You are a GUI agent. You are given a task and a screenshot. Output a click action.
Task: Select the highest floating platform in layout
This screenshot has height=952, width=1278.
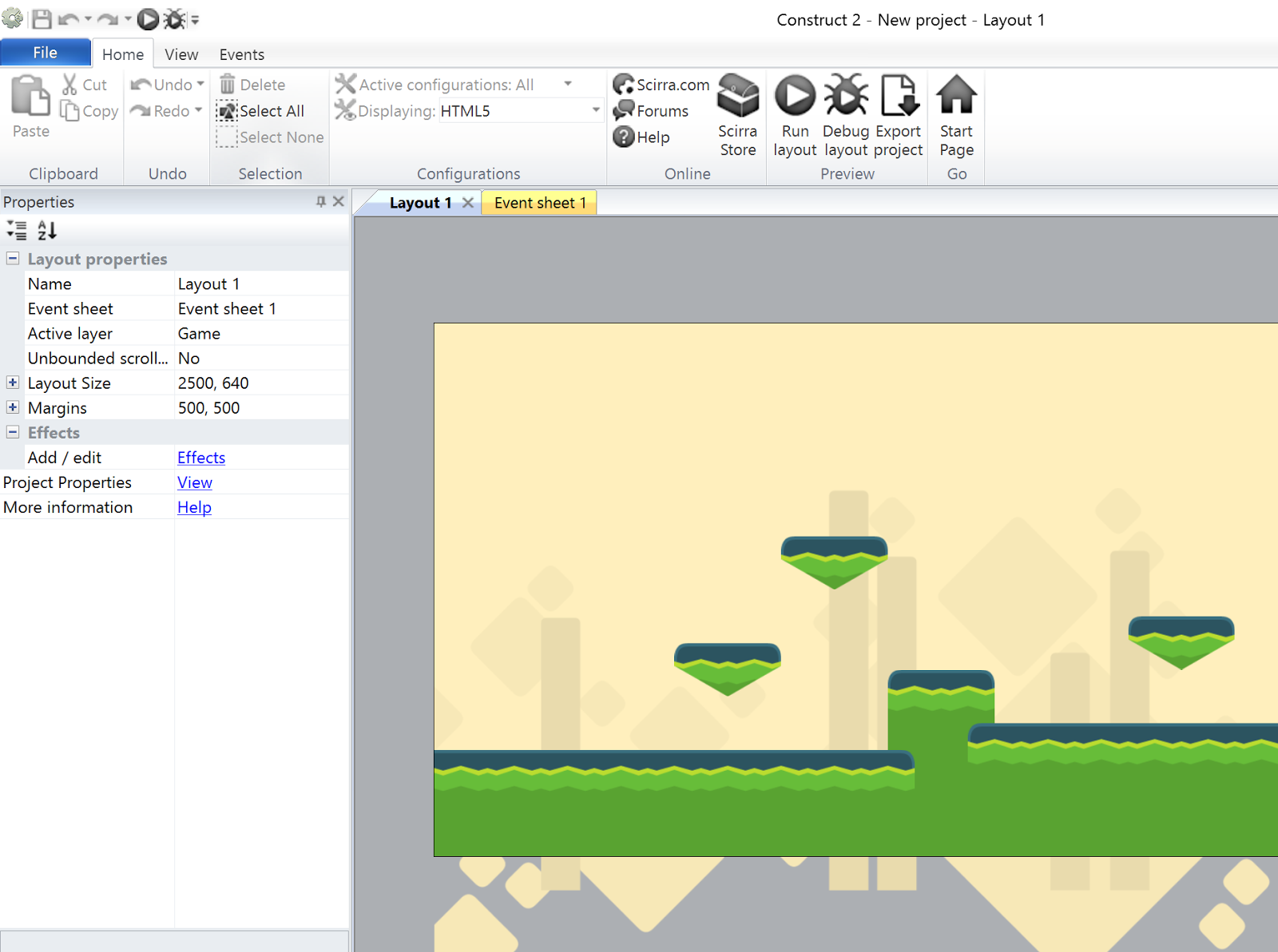point(834,562)
